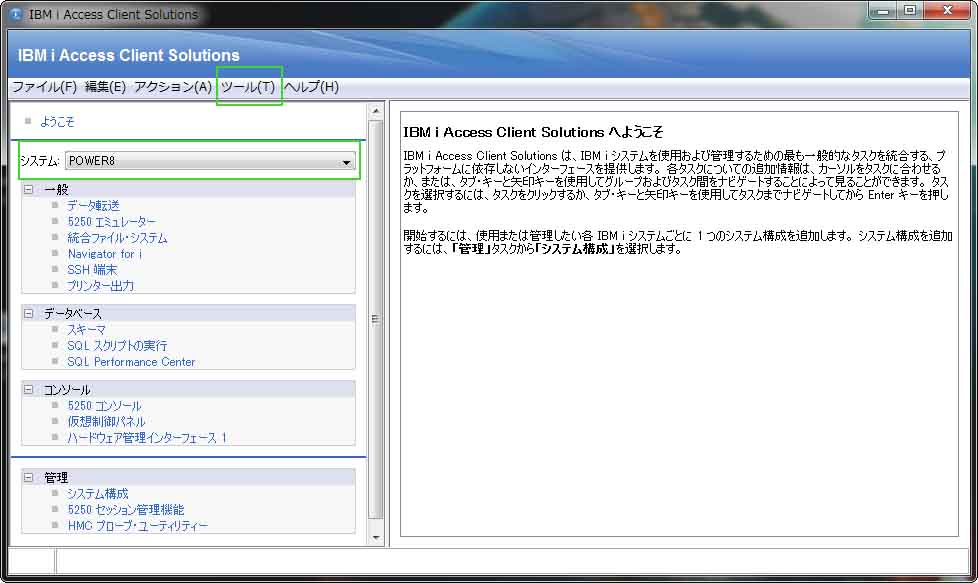Open the ファイル(F) menu
The image size is (978, 583).
click(x=44, y=87)
